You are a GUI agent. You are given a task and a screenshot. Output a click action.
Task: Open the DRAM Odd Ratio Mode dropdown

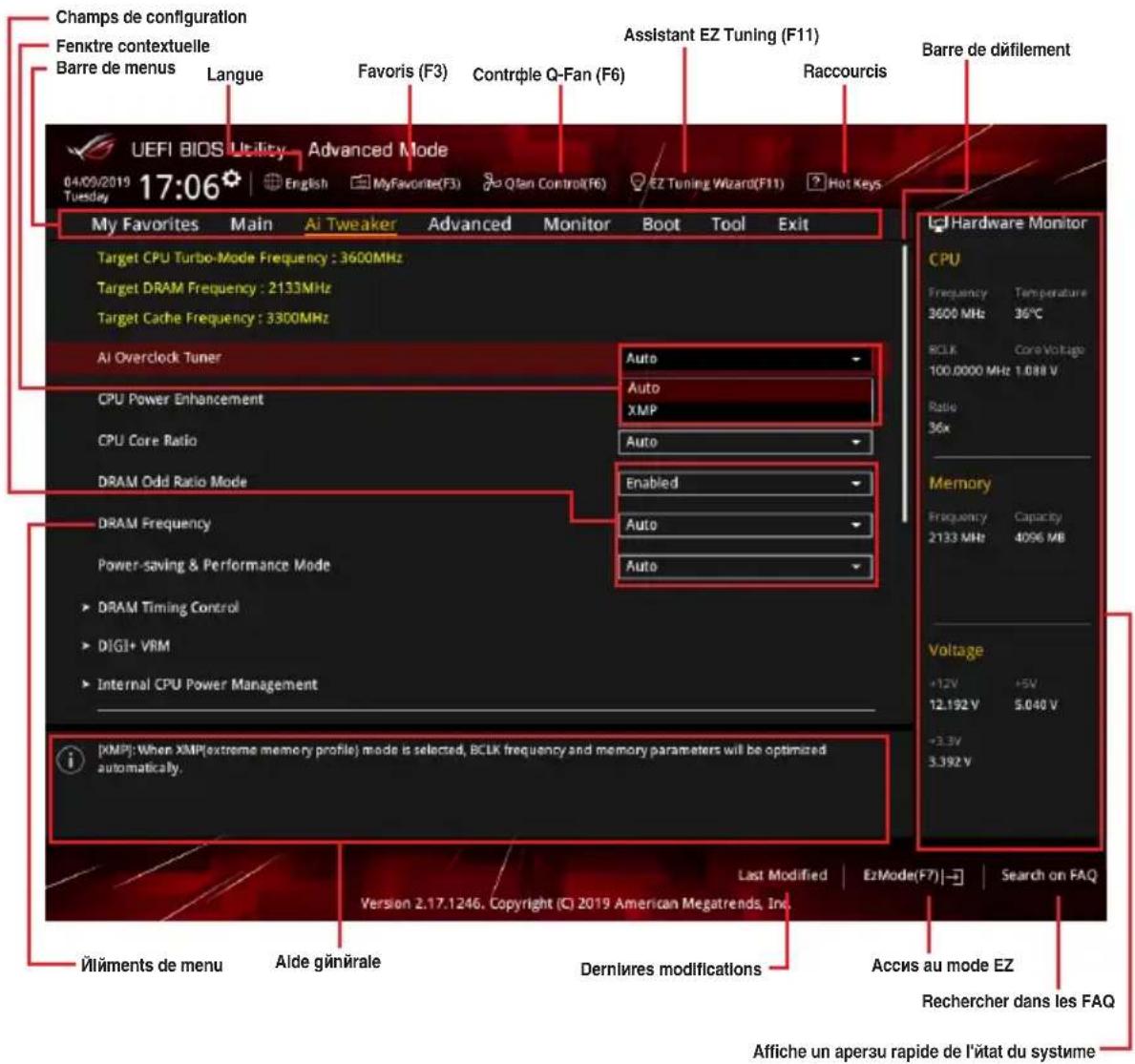tap(746, 484)
